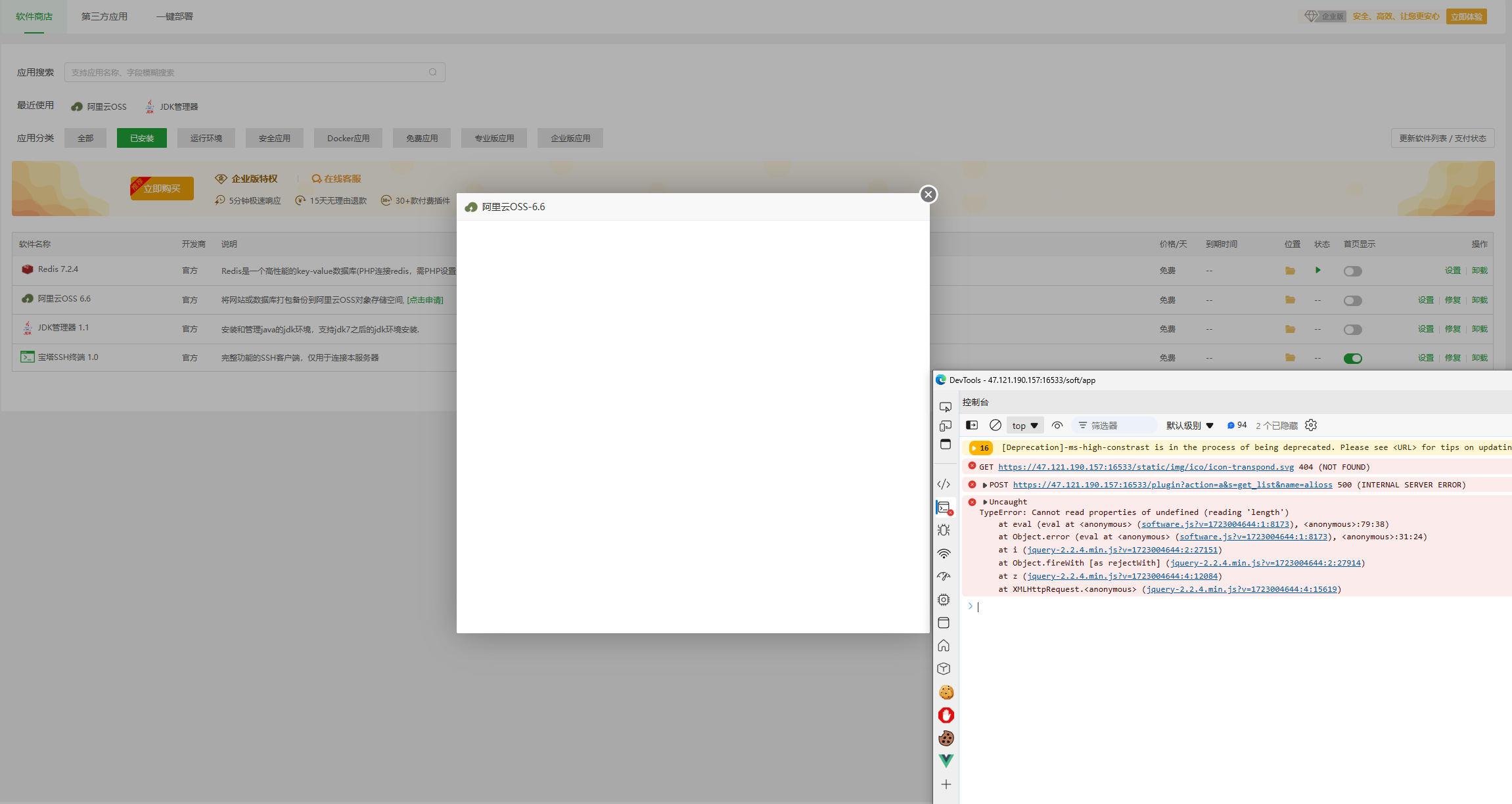Select the 企业版应用 category filter
Image resolution: width=1512 pixels, height=804 pixels.
coord(570,138)
